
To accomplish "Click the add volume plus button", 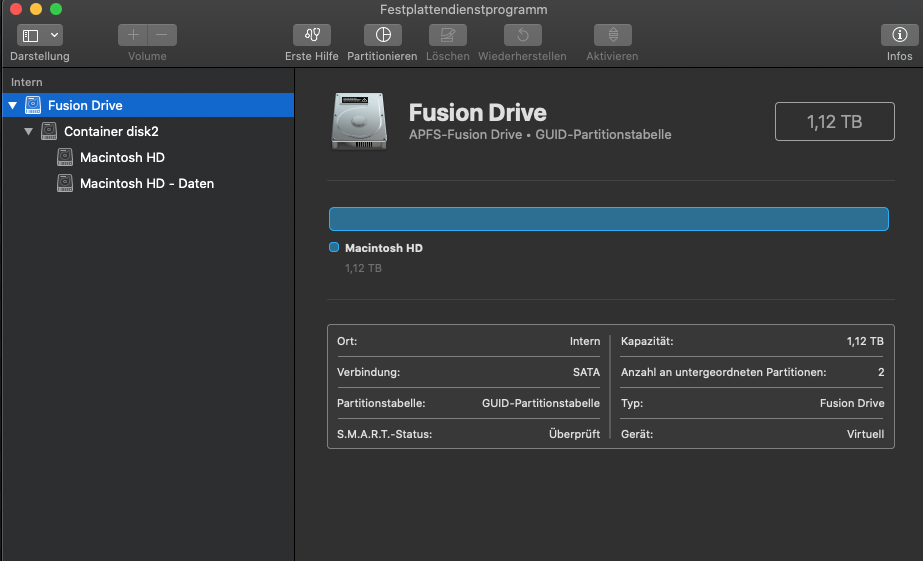I will (x=133, y=35).
